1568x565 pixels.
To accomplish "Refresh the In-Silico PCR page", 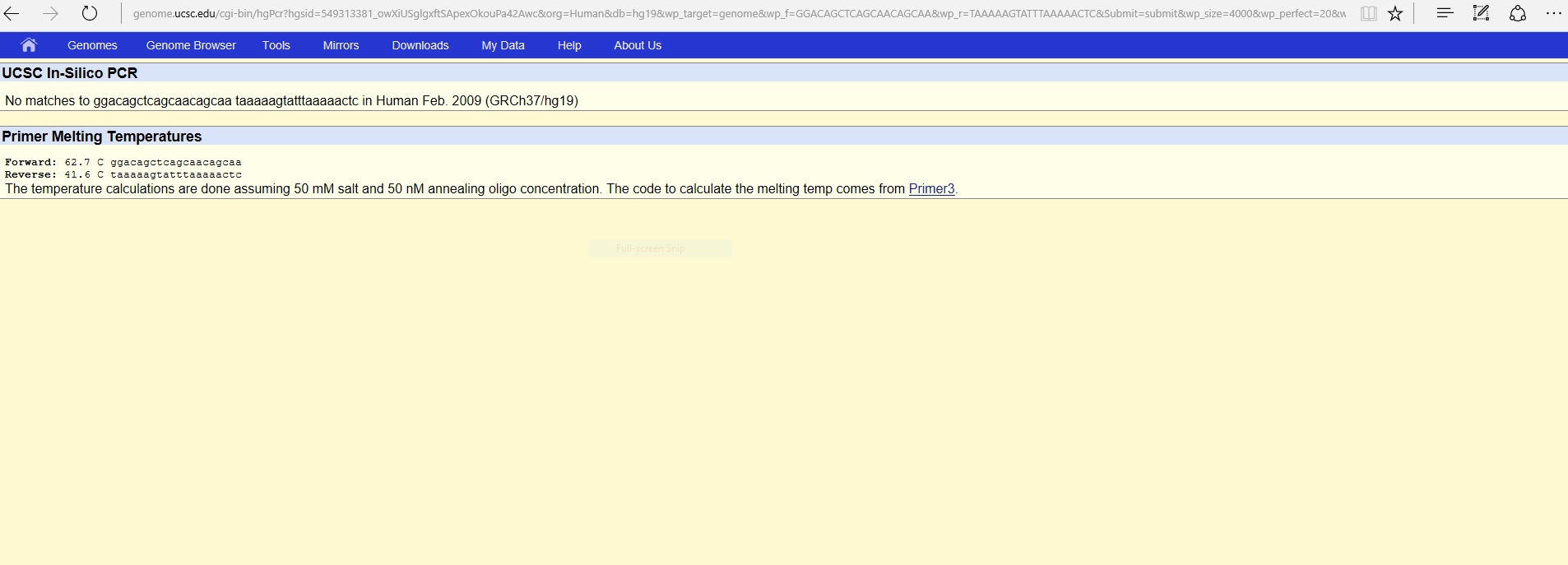I will (90, 13).
